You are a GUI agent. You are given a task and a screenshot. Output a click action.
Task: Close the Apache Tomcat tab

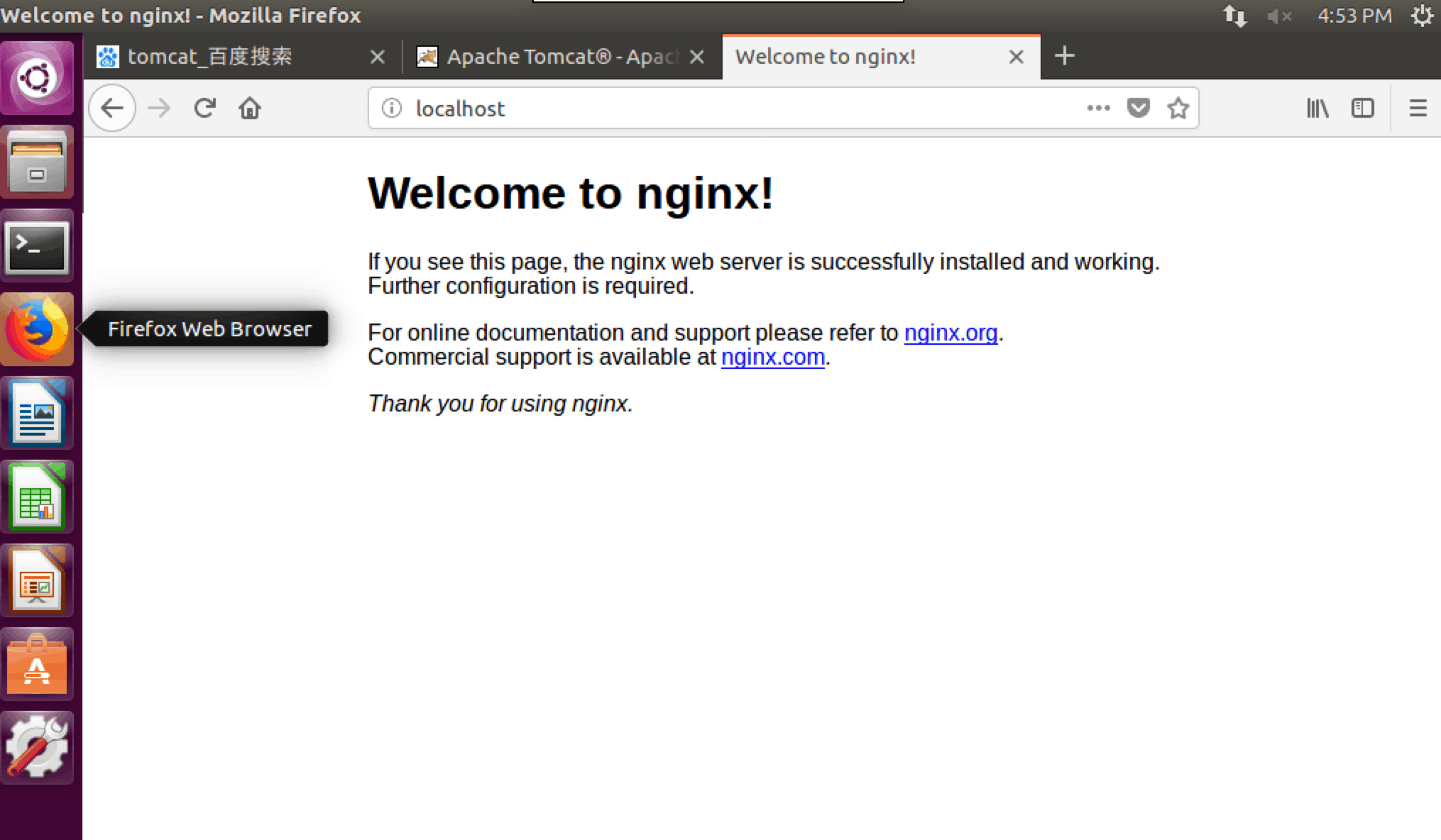click(x=697, y=57)
